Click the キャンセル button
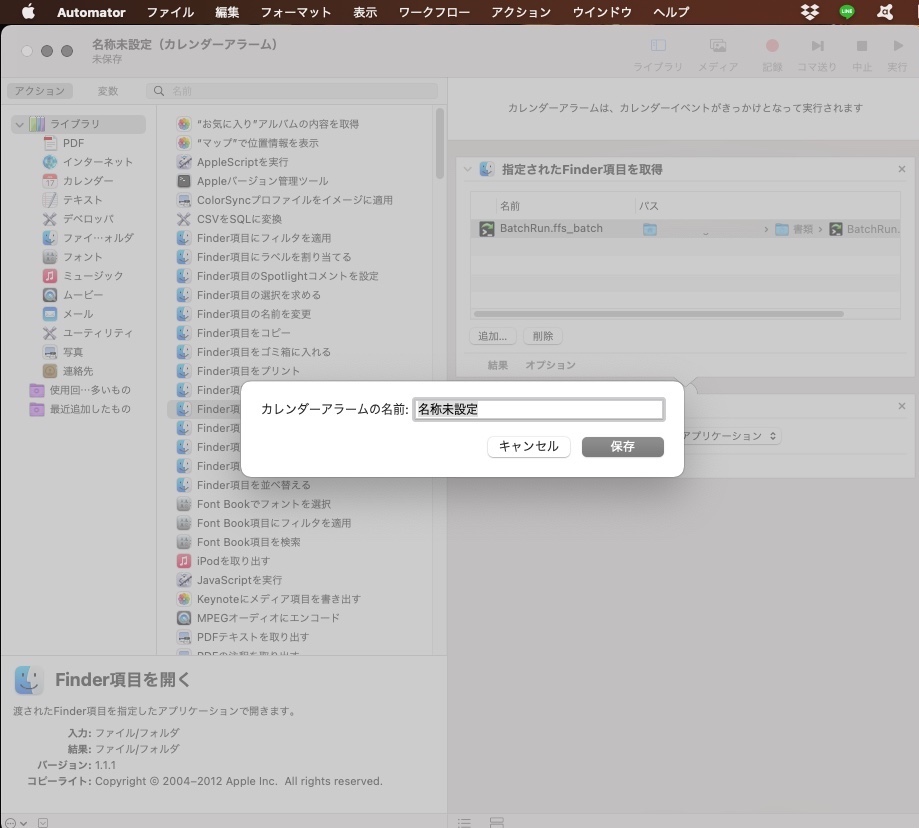The width and height of the screenshot is (919, 828). click(x=528, y=447)
